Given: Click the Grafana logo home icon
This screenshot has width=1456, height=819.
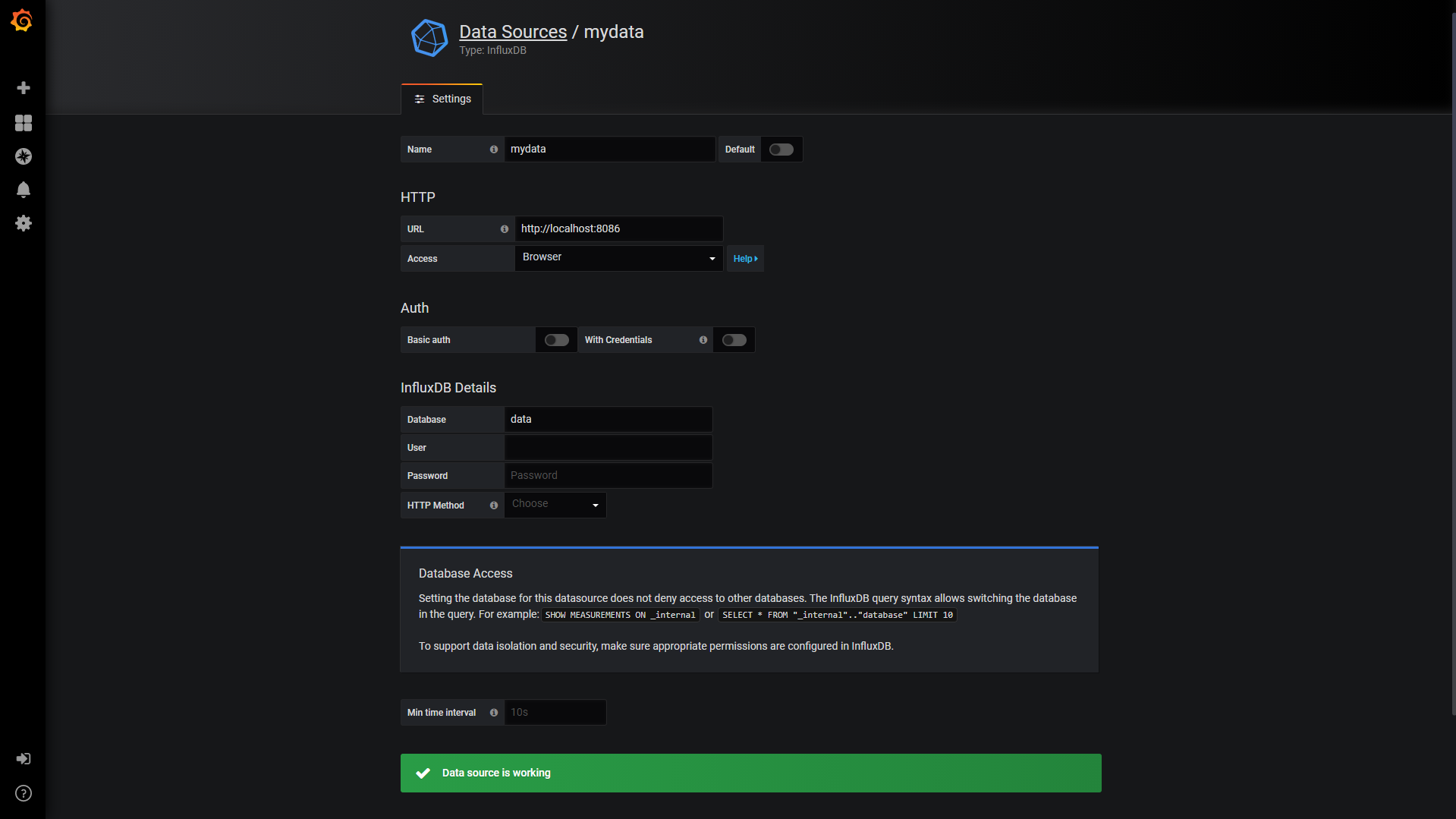Looking at the screenshot, I should click(x=22, y=20).
